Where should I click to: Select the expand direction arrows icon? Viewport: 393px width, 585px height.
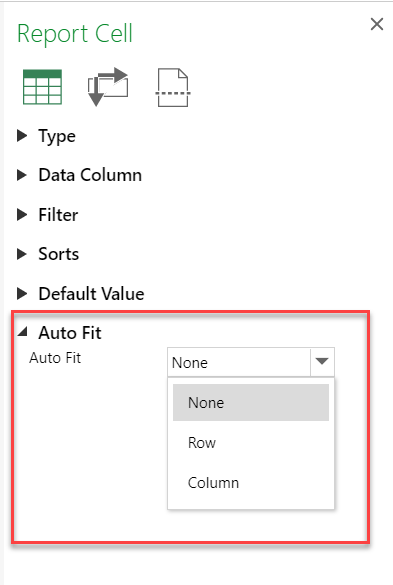108,87
